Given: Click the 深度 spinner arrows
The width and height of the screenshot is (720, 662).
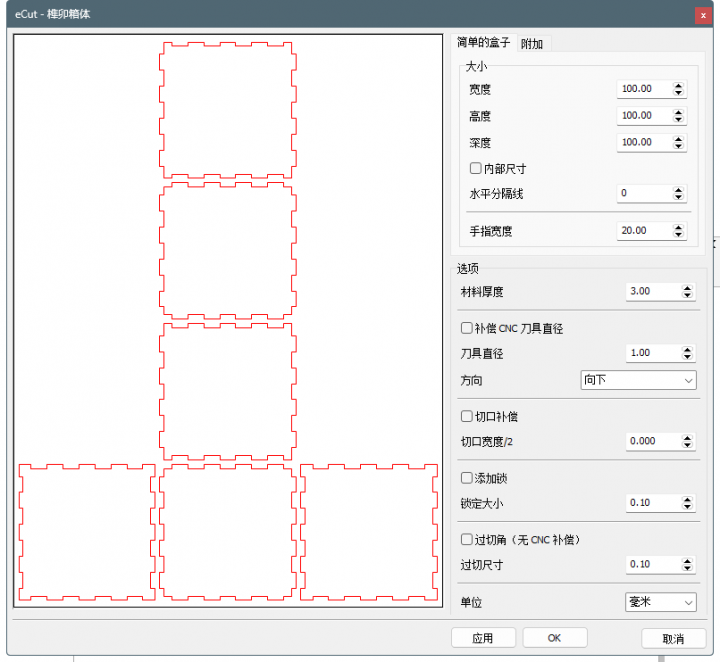Looking at the screenshot, I should tap(679, 143).
